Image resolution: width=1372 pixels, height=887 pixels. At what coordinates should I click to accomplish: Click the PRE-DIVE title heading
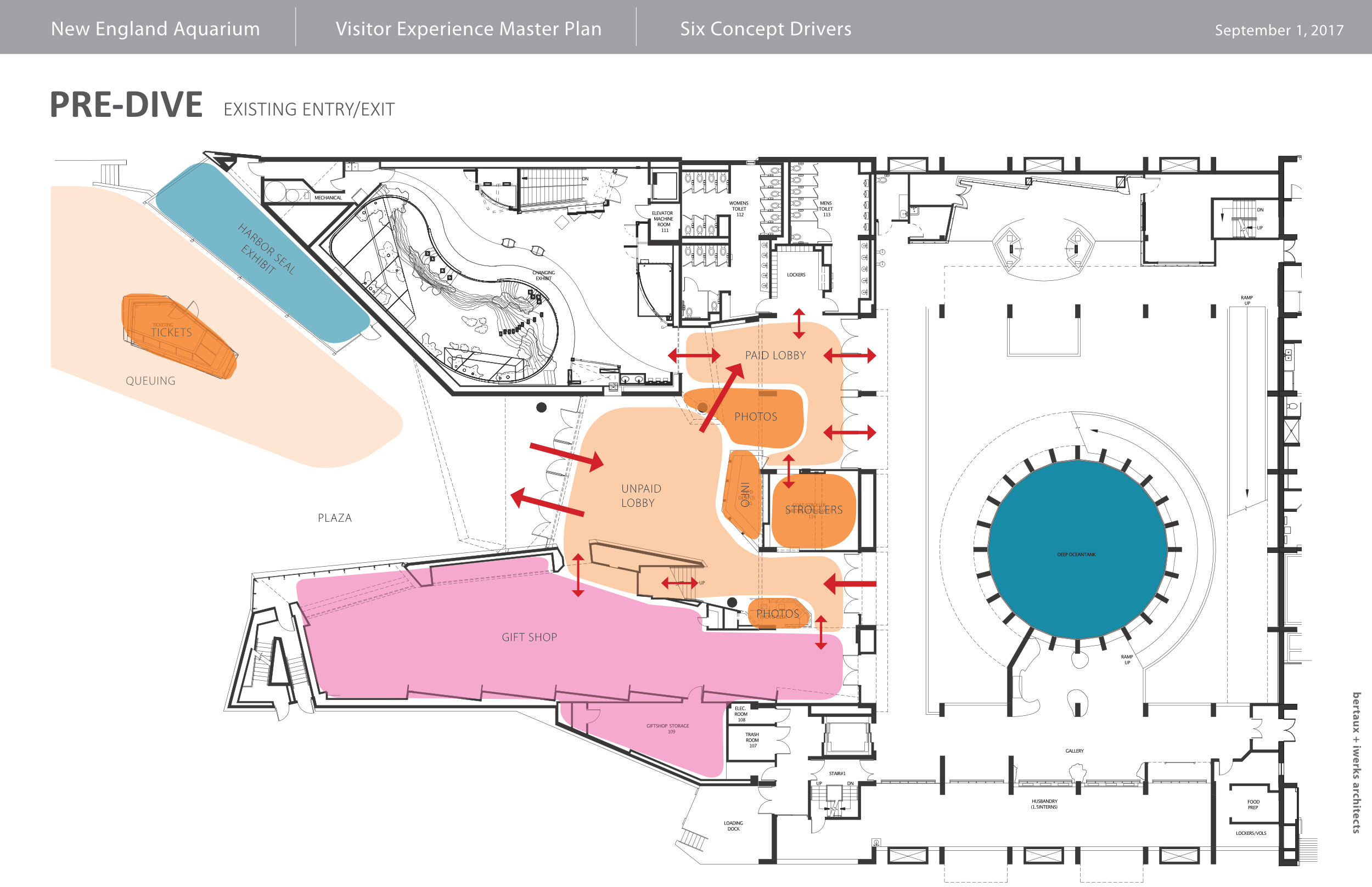click(x=126, y=105)
